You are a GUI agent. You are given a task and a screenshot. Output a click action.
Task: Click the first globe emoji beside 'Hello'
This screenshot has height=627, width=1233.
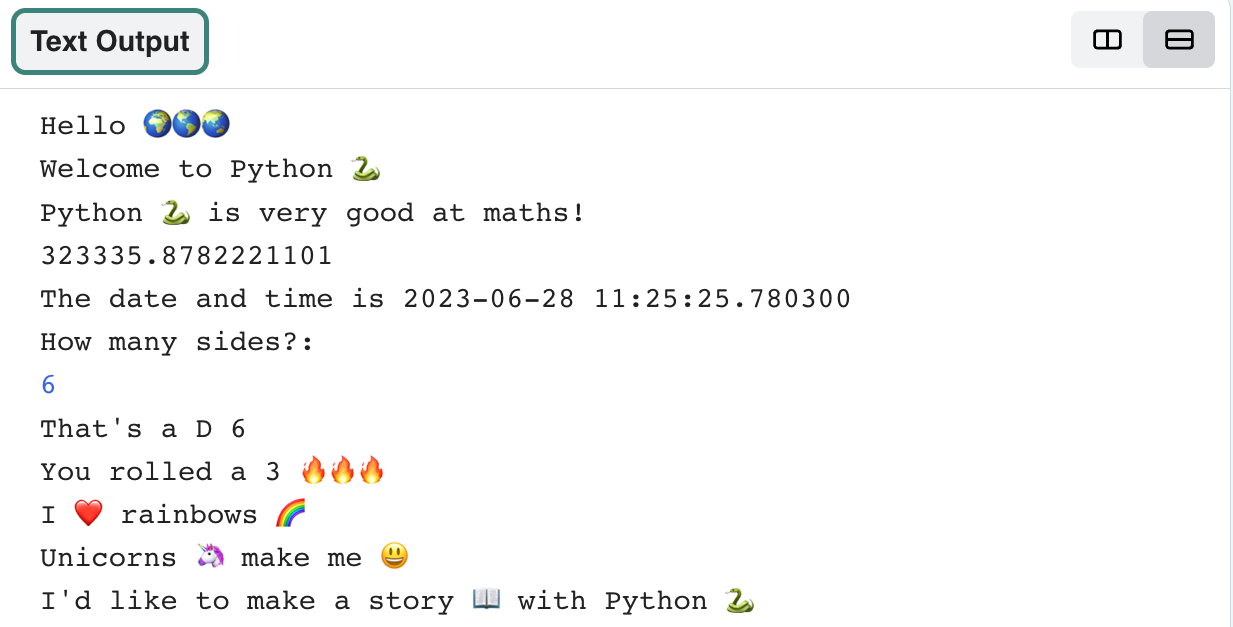pos(159,122)
